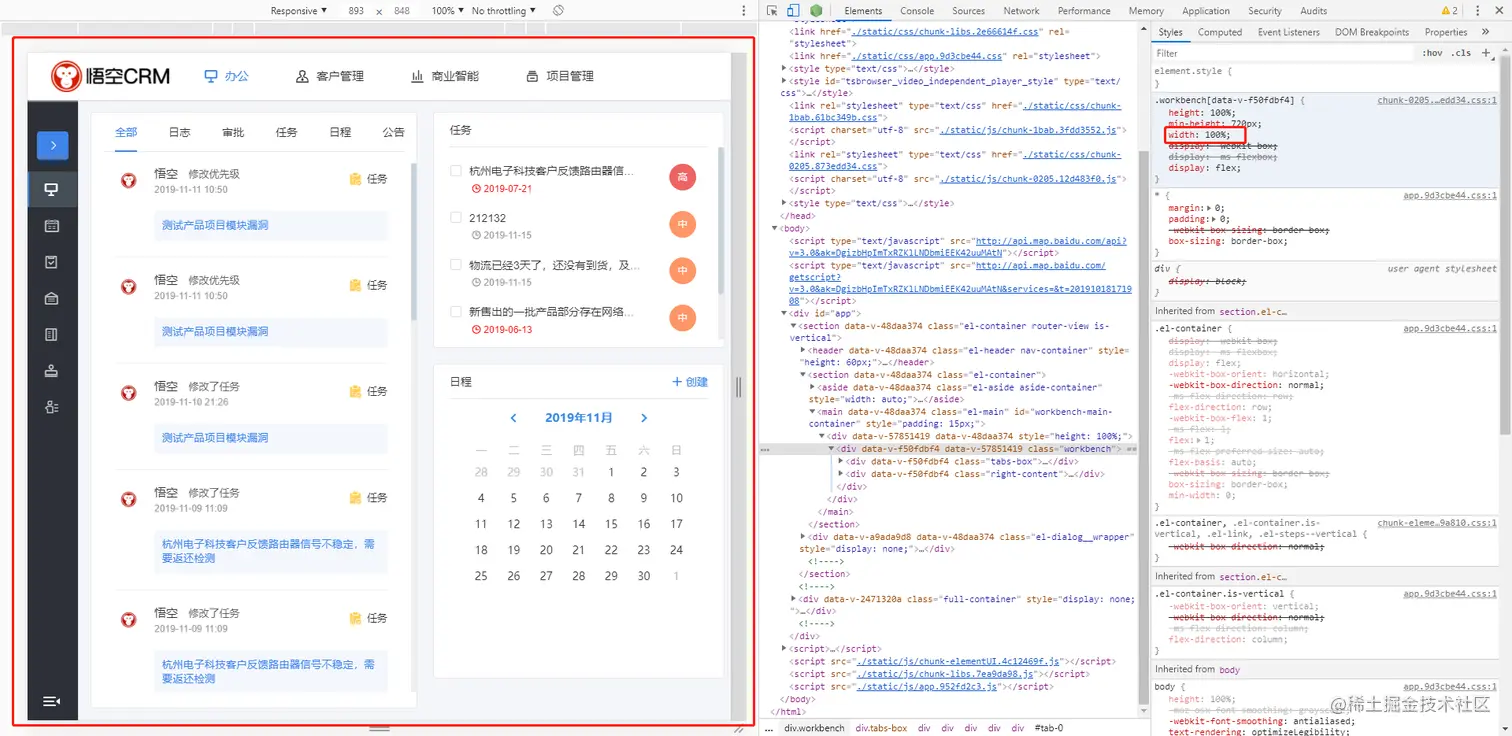The width and height of the screenshot is (1512, 736).
Task: Click the + 创建 schedule button
Action: coord(690,382)
